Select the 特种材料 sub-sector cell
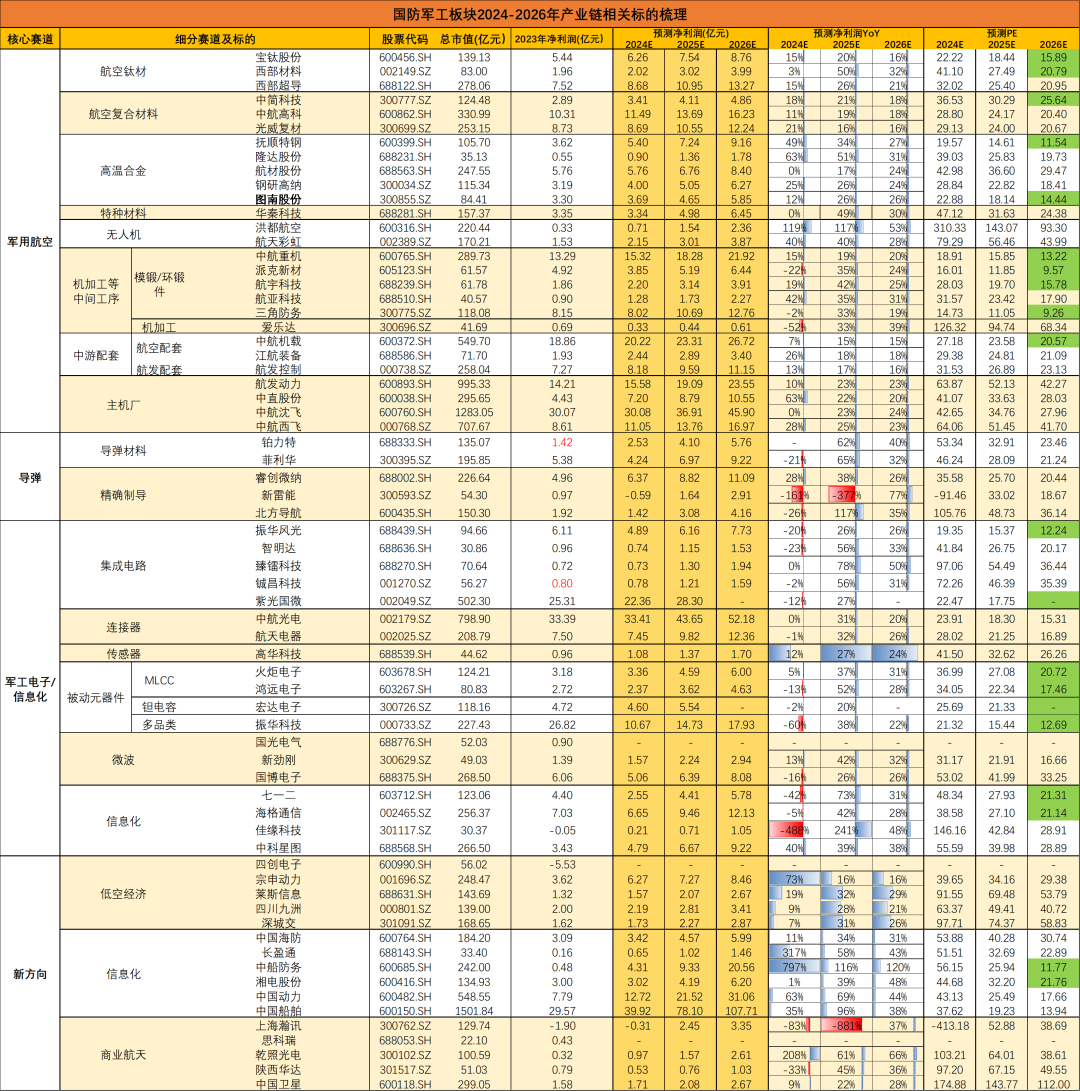 (x=123, y=213)
